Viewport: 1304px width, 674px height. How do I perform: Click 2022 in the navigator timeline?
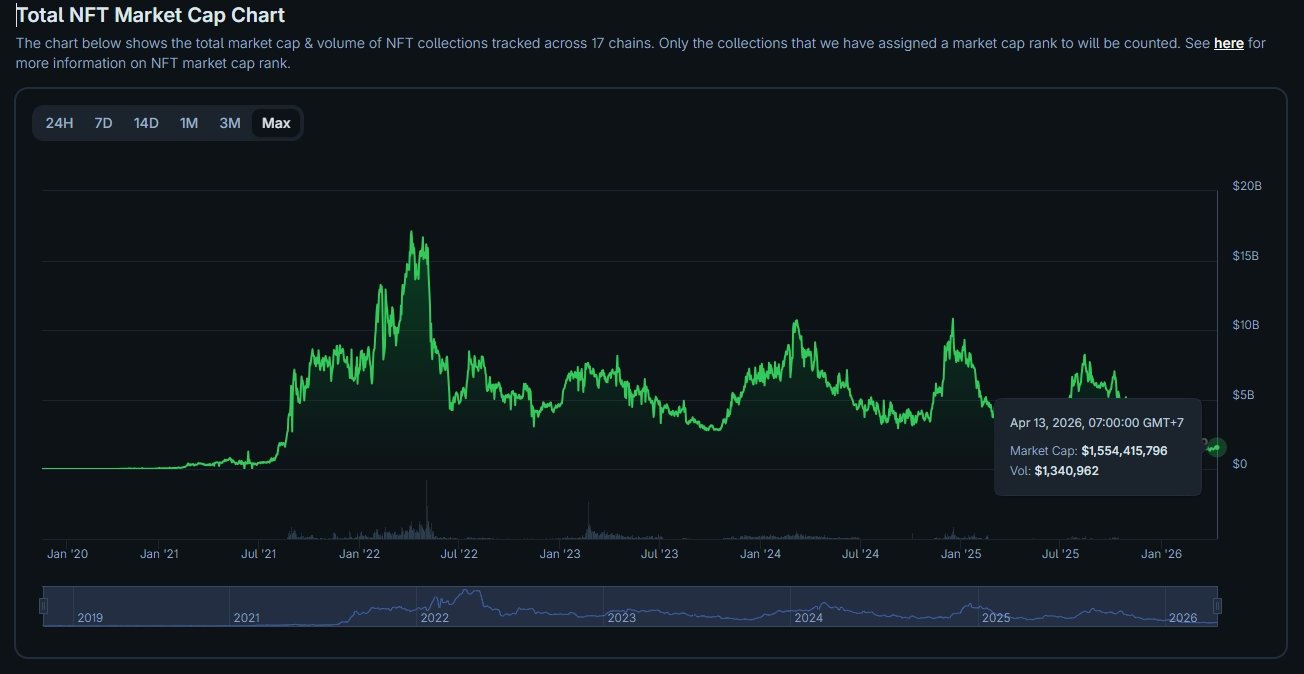(x=435, y=618)
